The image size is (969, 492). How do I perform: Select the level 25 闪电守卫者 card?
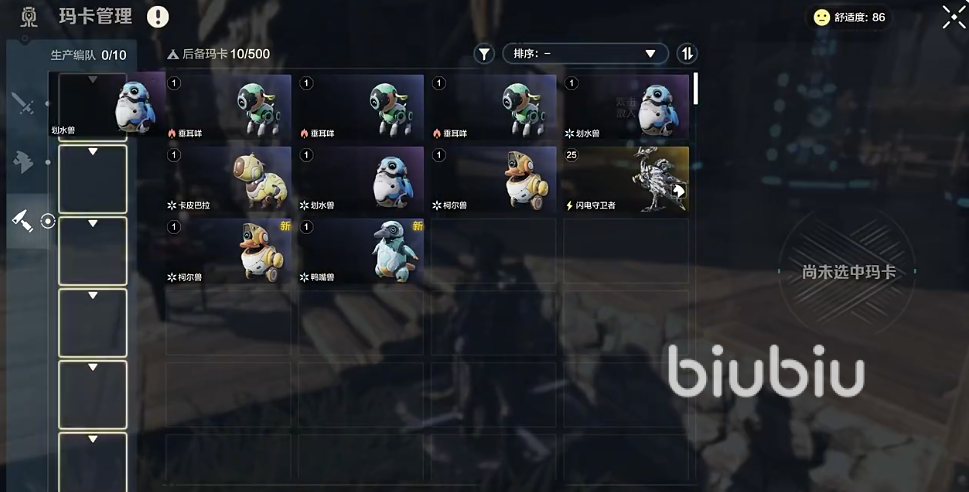coord(626,179)
